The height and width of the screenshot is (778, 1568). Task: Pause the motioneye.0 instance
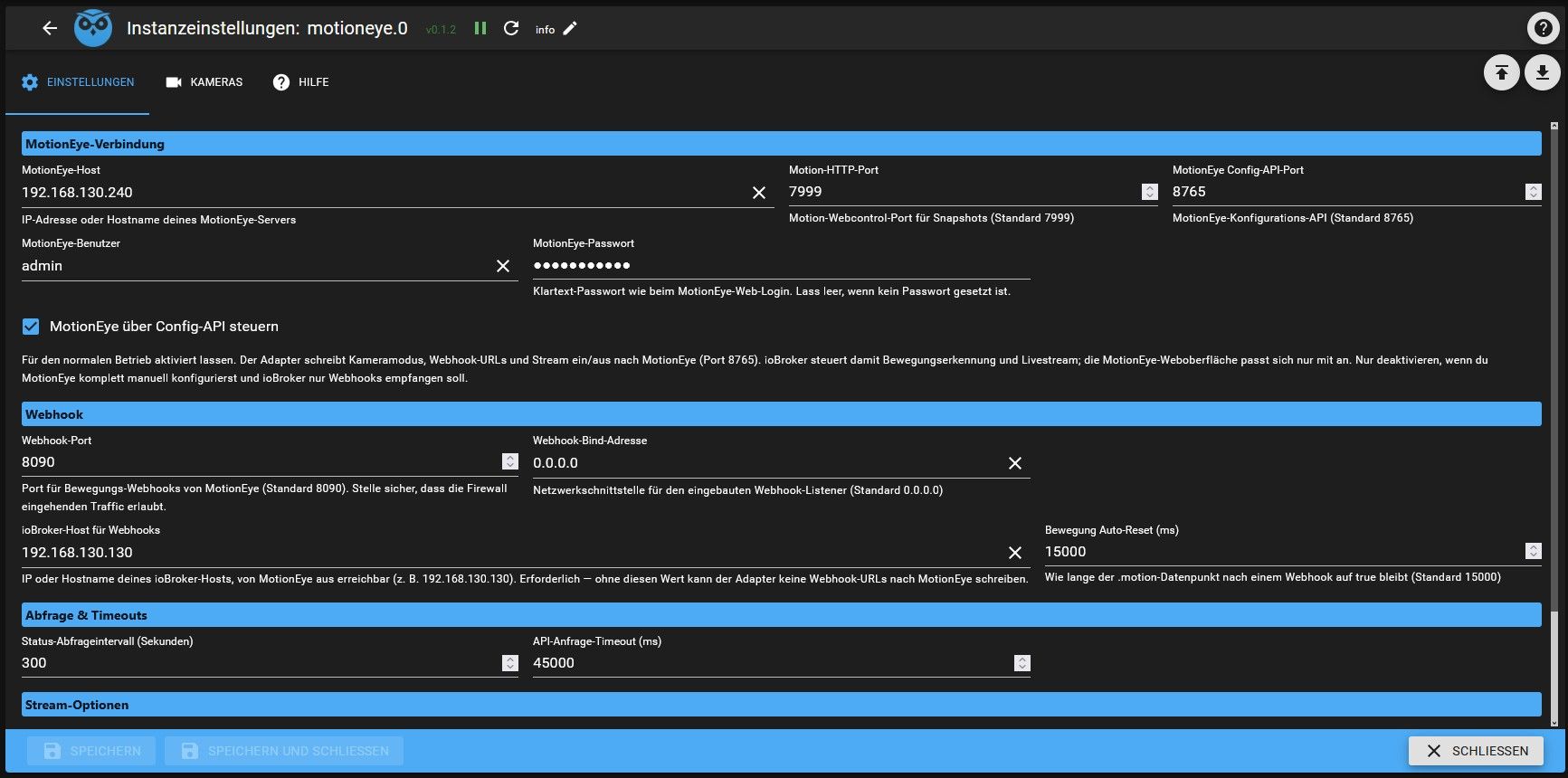(480, 28)
